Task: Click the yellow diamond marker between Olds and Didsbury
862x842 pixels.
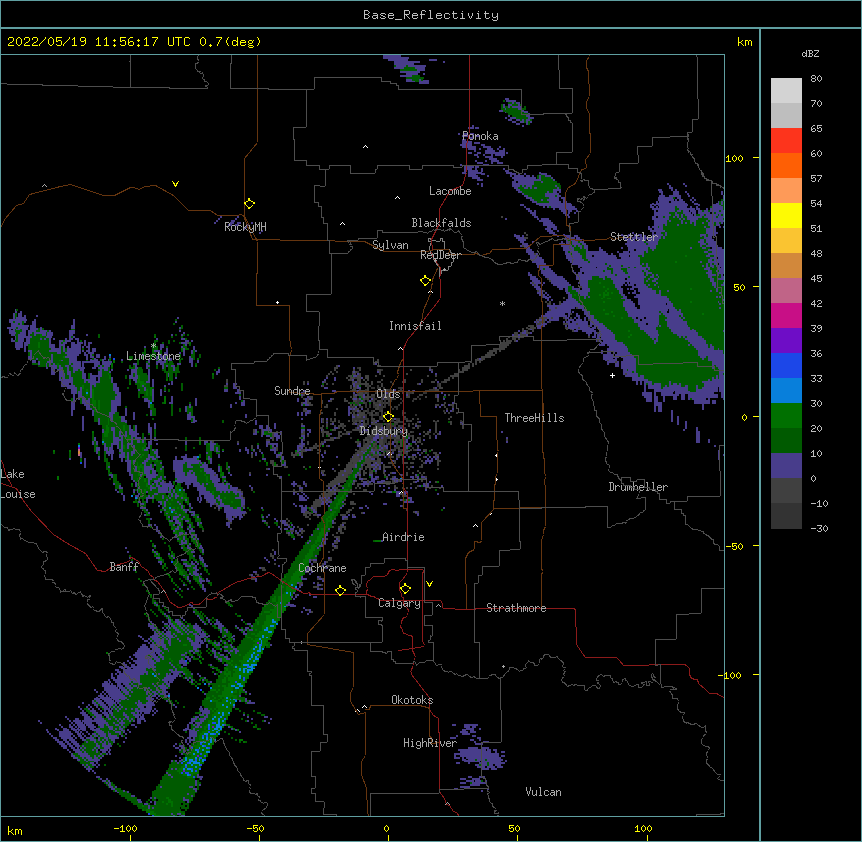Action: (388, 416)
